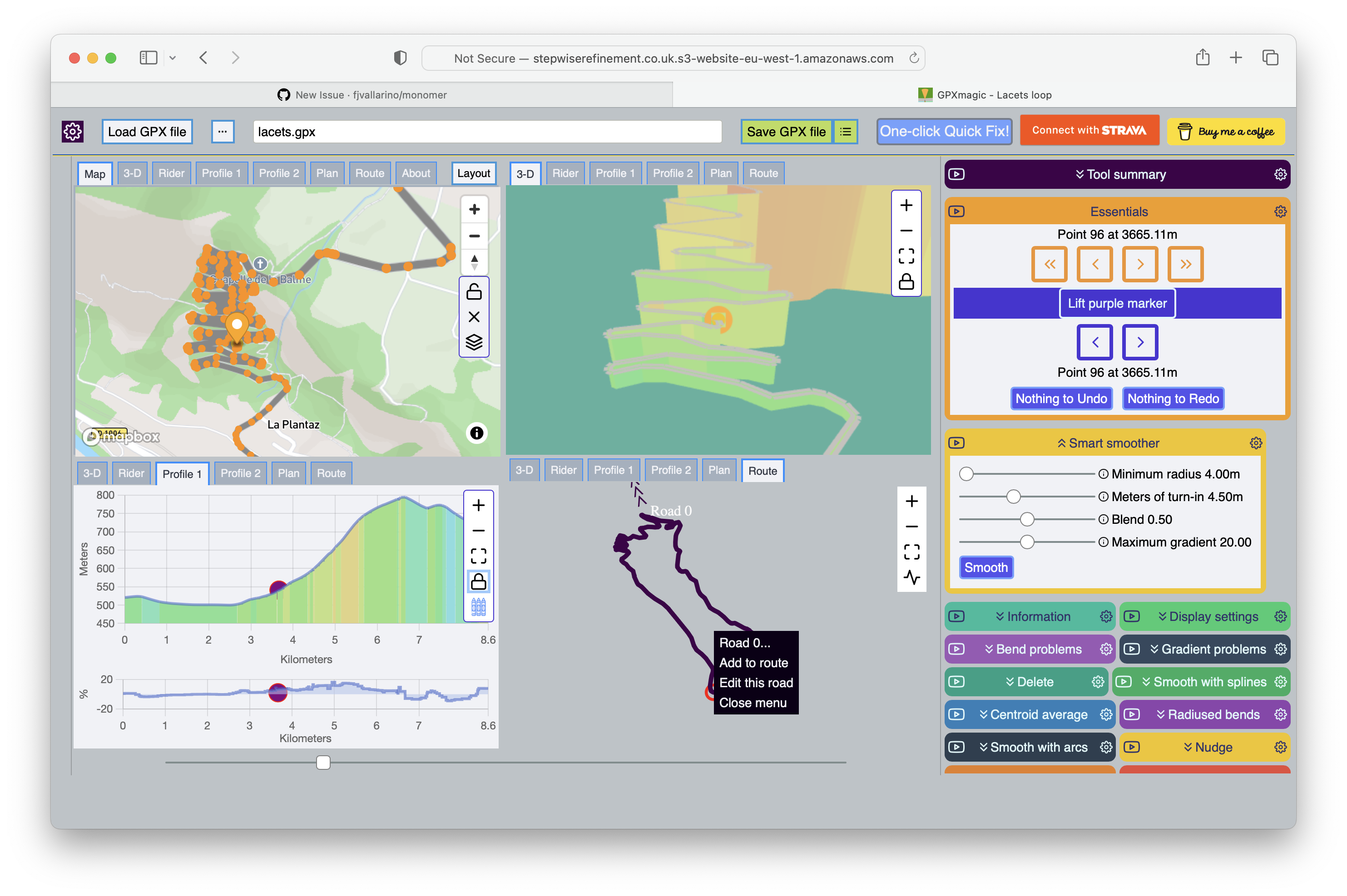
Task: Open Smart smoother settings gear
Action: [1256, 443]
